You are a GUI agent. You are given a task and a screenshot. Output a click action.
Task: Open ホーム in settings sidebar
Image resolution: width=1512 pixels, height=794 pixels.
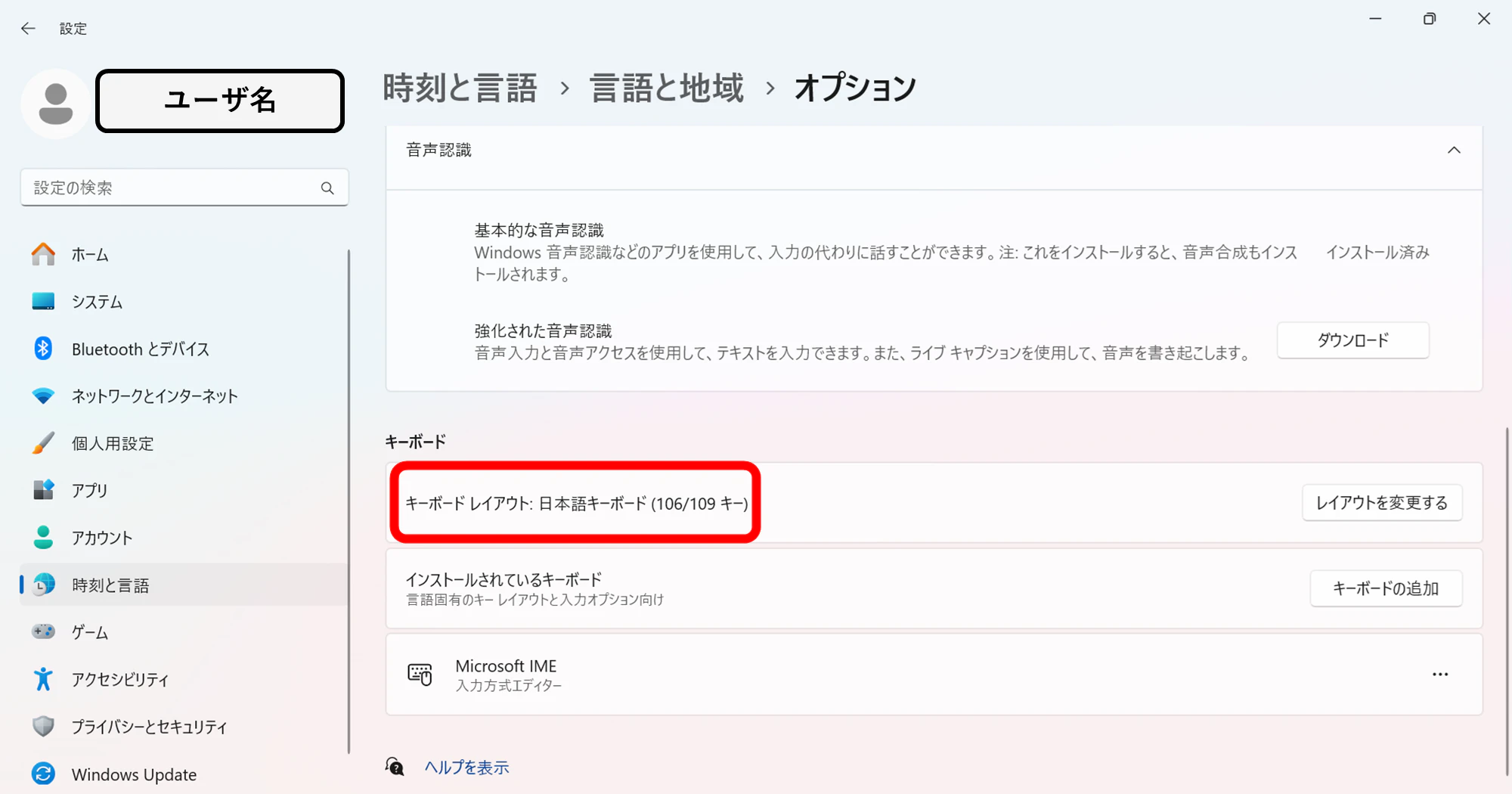[x=183, y=255]
